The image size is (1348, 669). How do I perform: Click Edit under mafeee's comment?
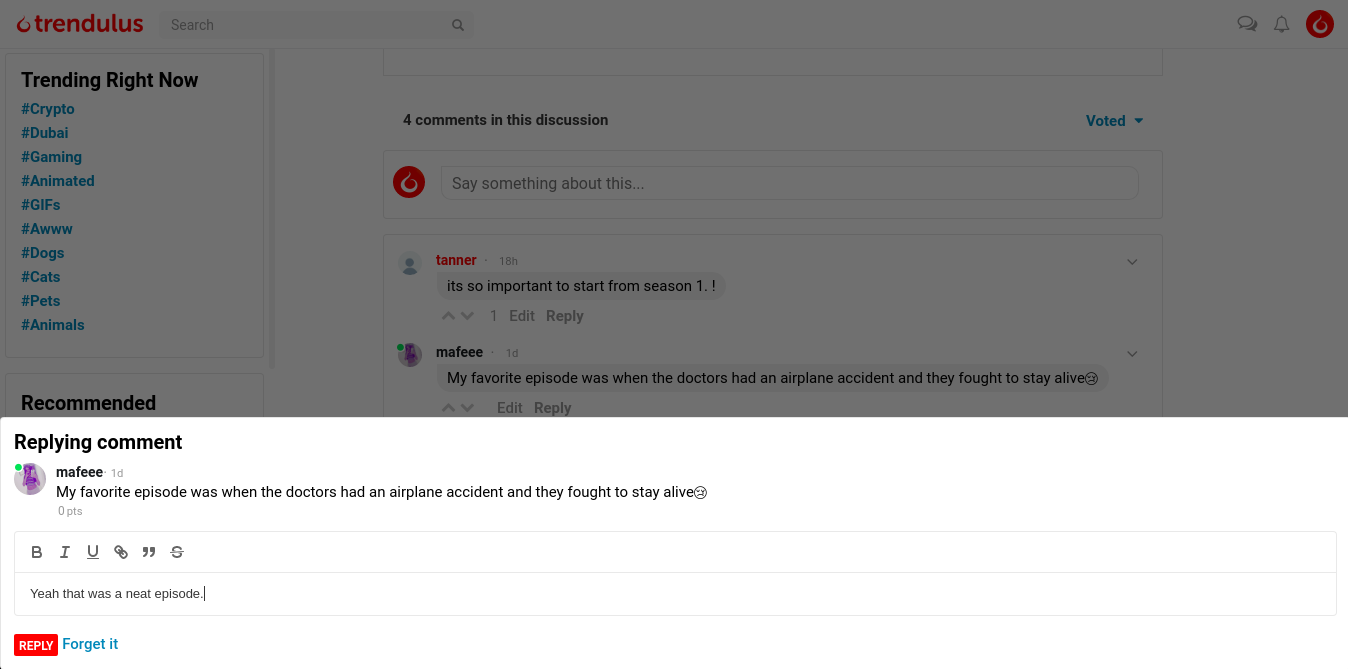tap(510, 408)
